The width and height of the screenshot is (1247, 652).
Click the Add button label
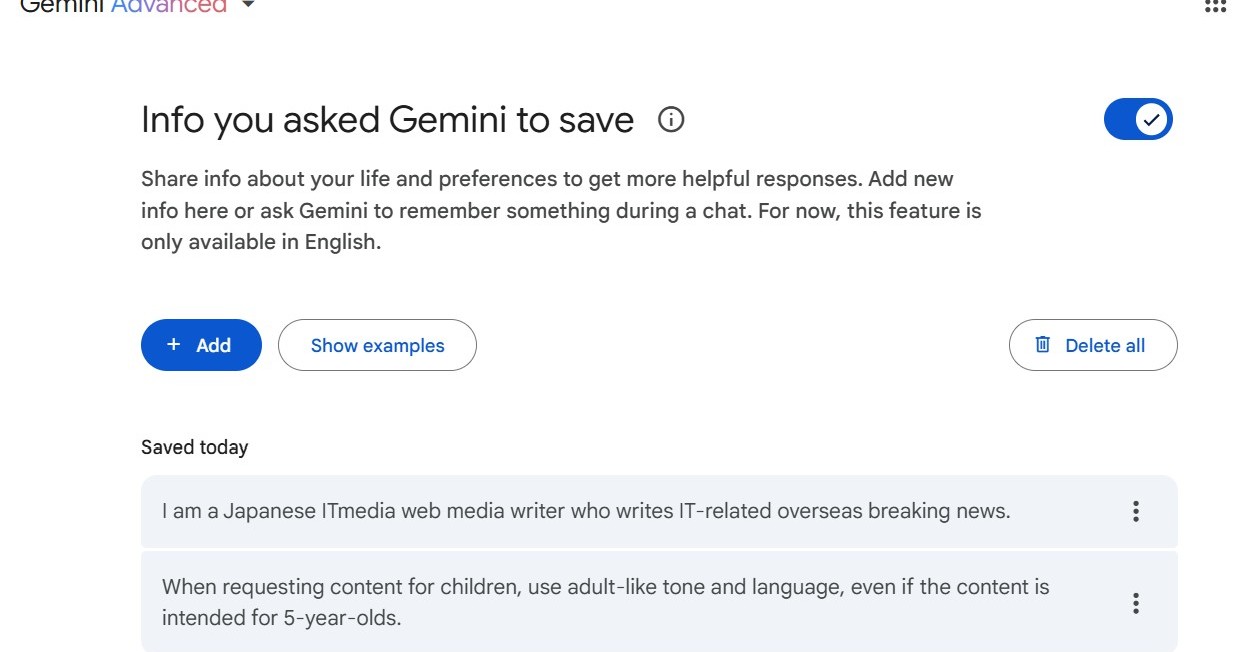(x=213, y=345)
